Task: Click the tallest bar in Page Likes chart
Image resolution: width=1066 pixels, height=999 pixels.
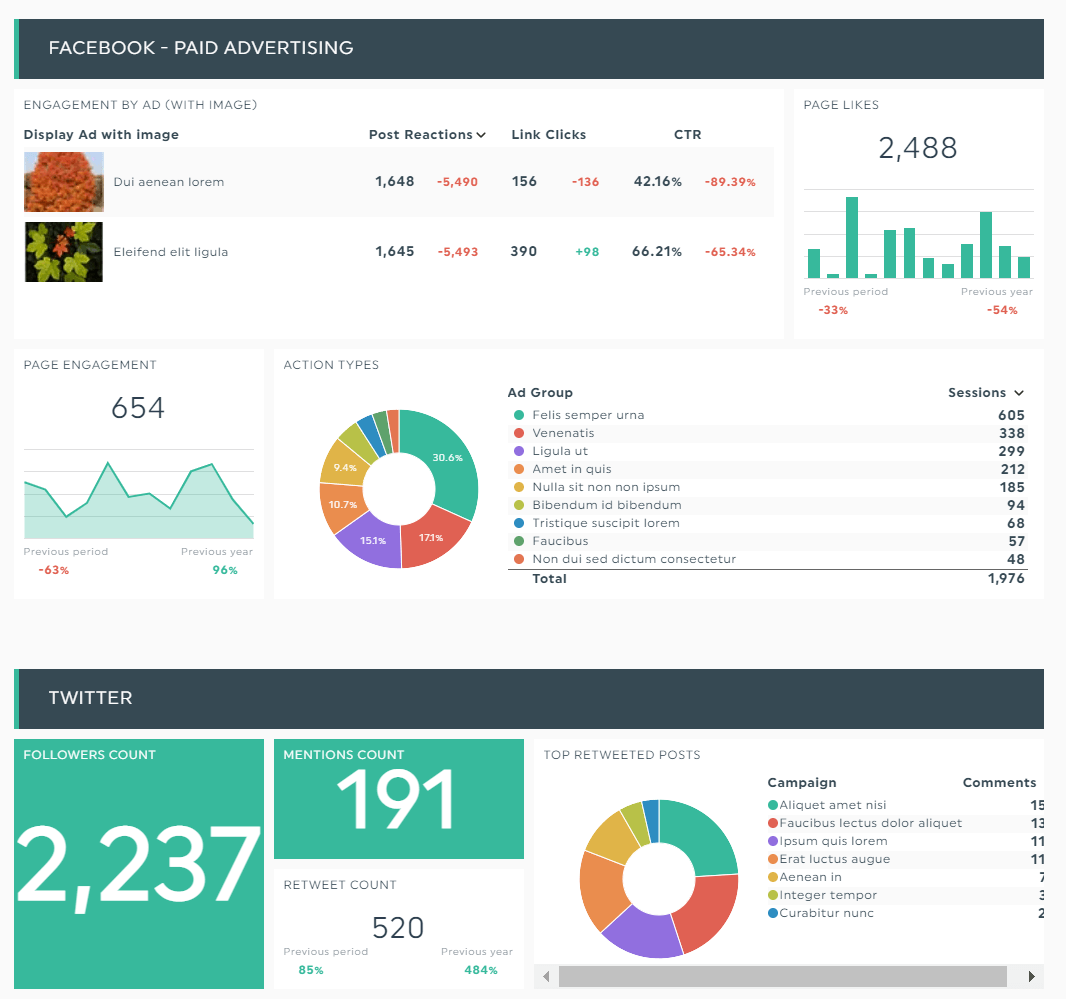Action: 852,237
